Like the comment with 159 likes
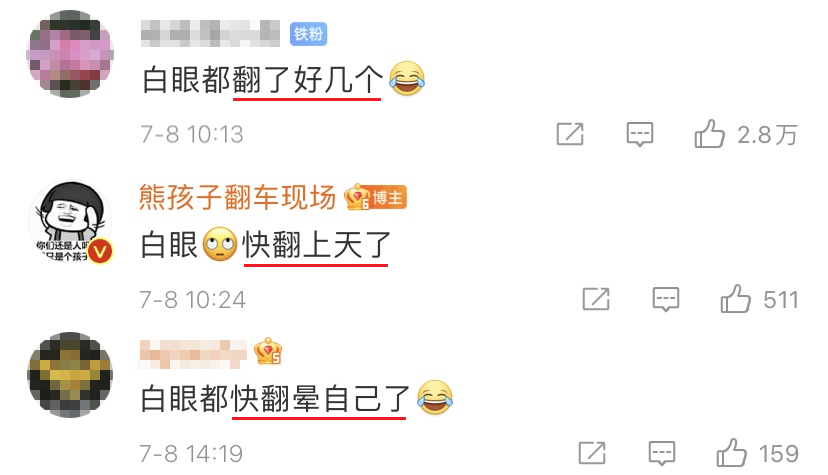 click(x=731, y=453)
